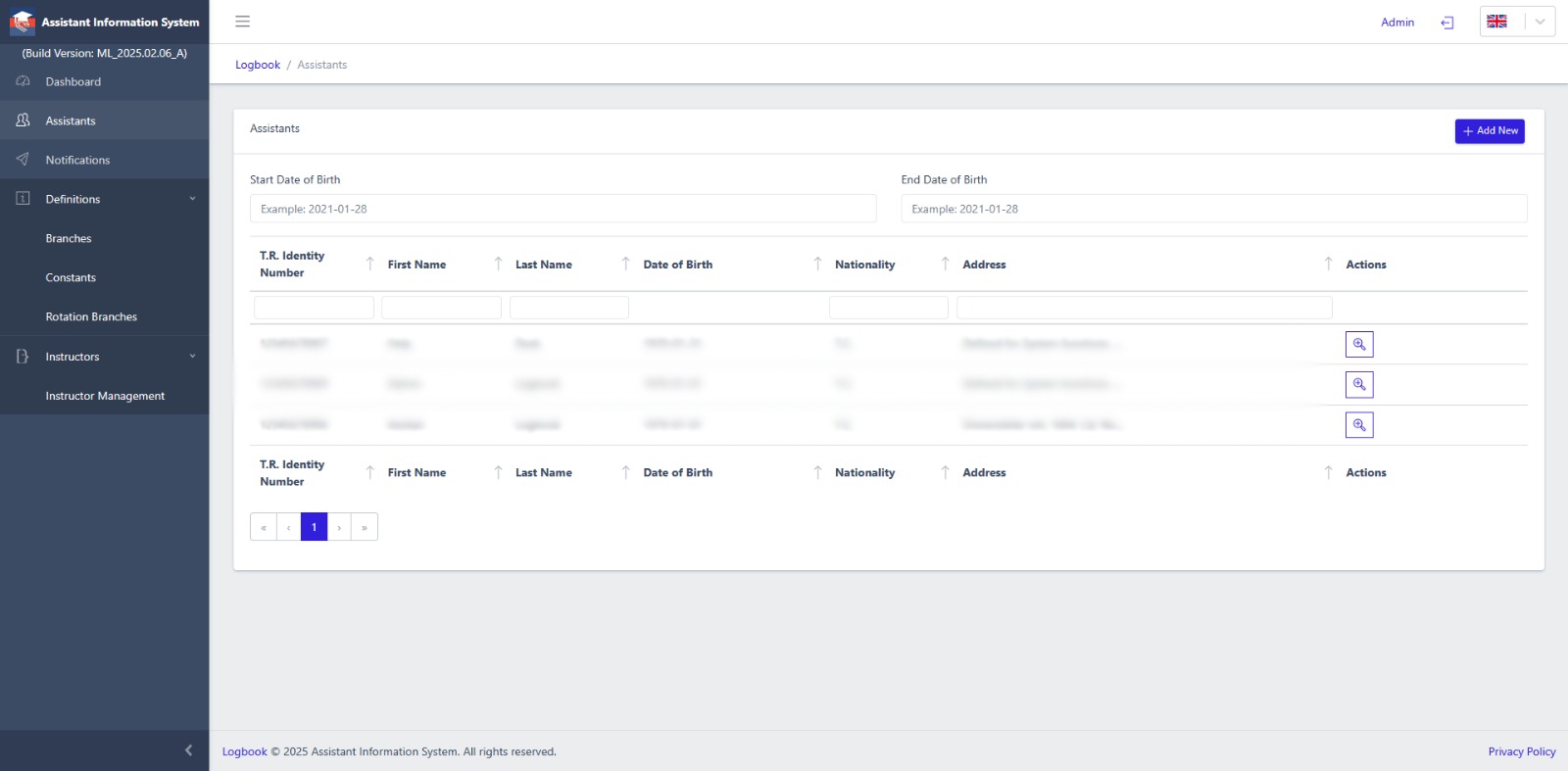Open the Privacy Policy link
The width and height of the screenshot is (1568, 771).
(x=1522, y=751)
